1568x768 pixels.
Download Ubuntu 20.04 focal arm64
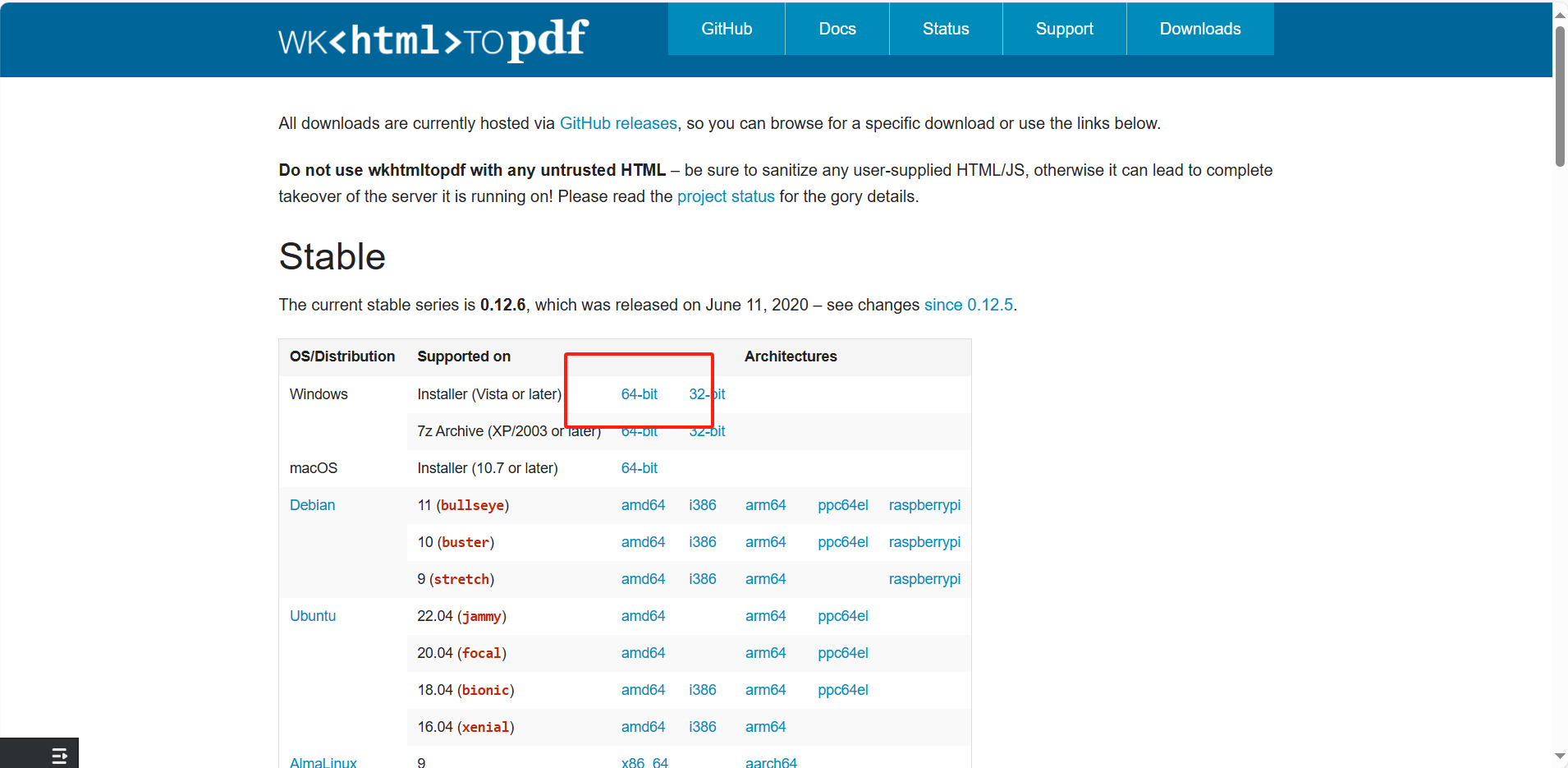tap(765, 653)
